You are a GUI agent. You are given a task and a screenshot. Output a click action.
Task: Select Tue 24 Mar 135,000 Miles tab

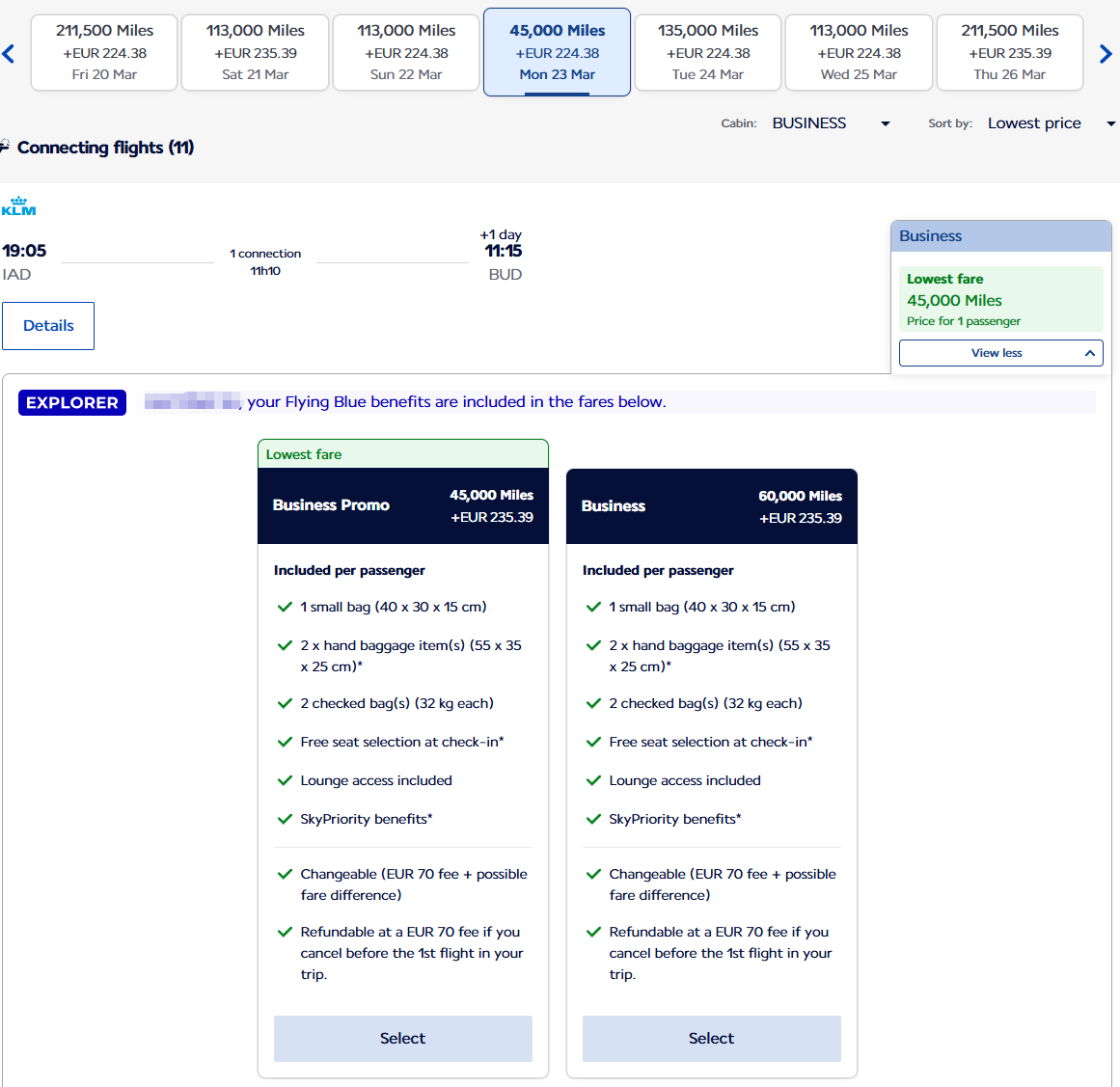(708, 53)
